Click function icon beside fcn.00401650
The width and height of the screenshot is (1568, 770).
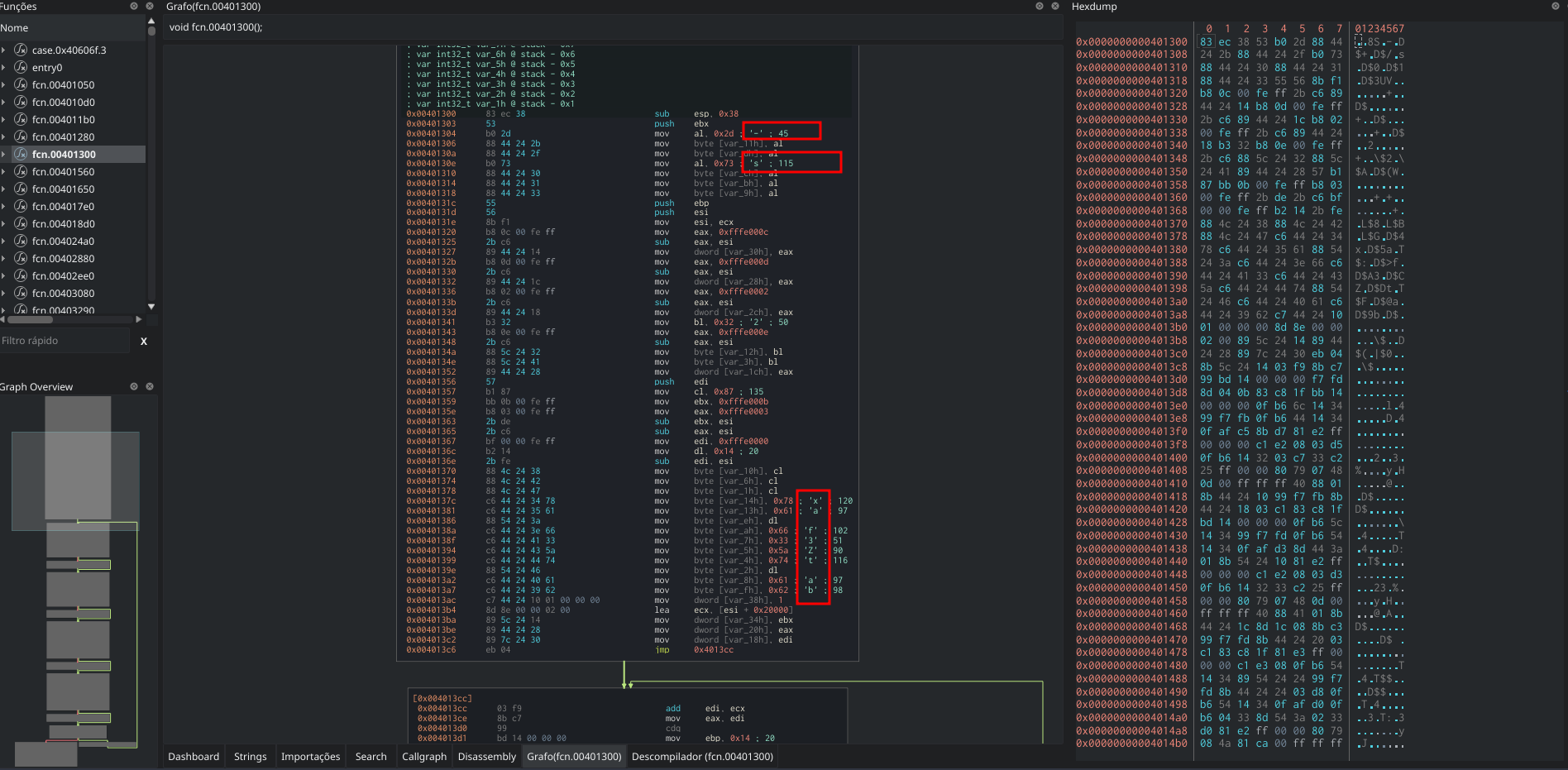21,189
